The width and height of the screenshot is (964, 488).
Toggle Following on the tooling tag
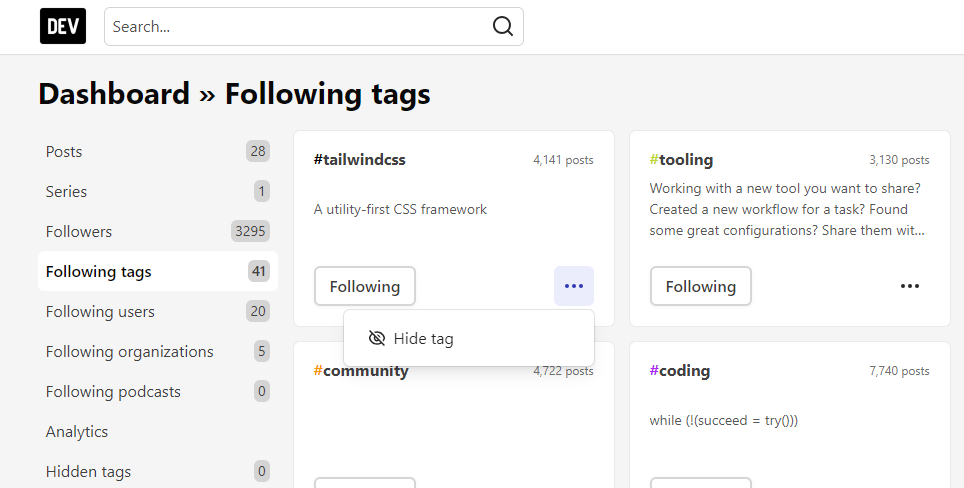point(701,286)
